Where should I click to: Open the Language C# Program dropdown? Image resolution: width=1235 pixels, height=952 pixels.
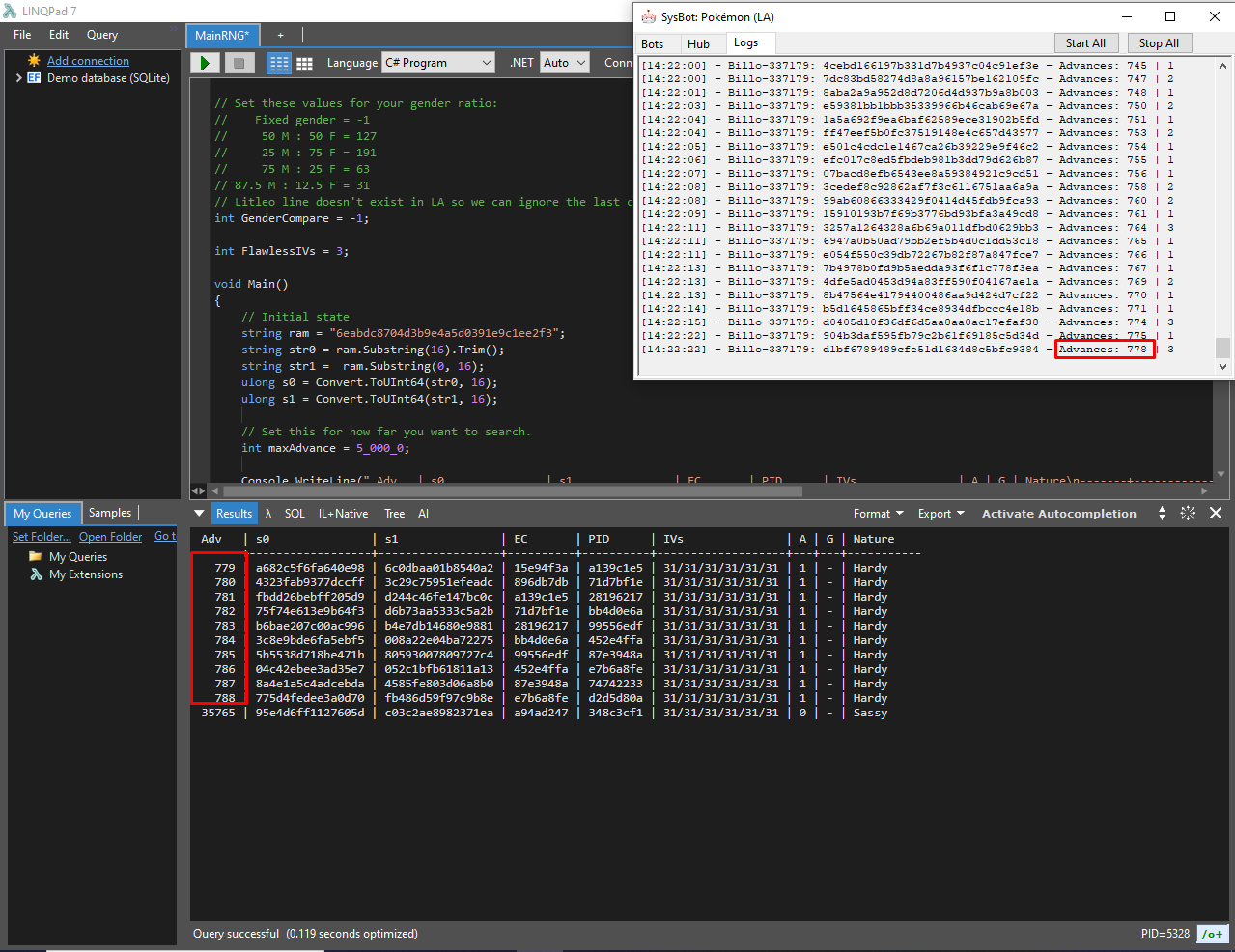coord(438,63)
